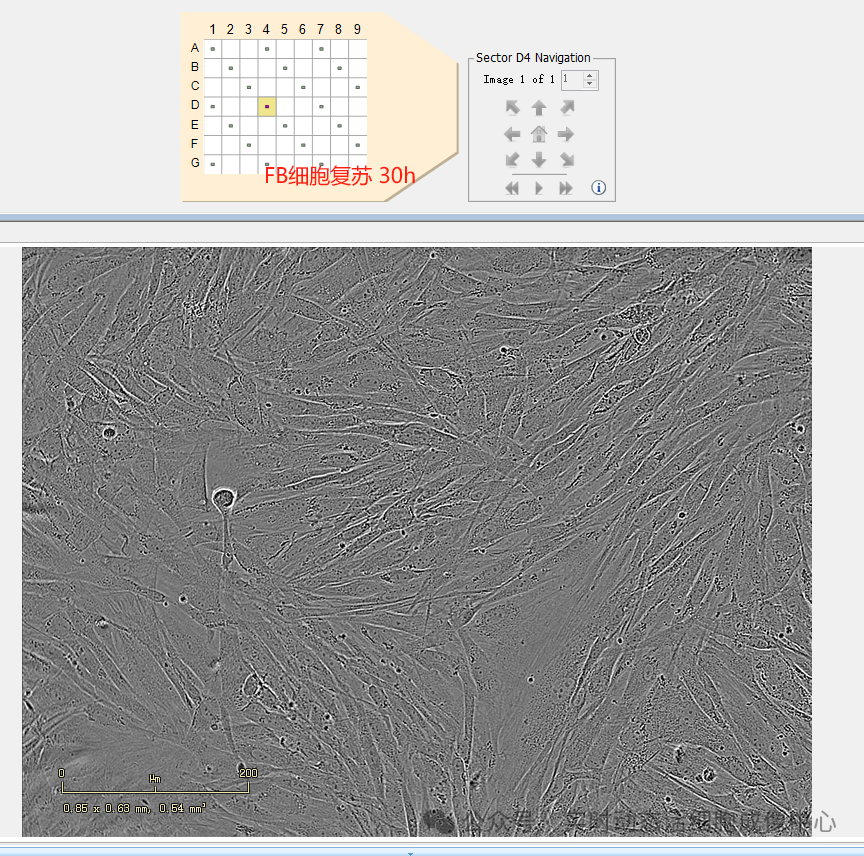Navigate to the upper-left sector arrow
The image size is (864, 856).
pyautogui.click(x=512, y=107)
